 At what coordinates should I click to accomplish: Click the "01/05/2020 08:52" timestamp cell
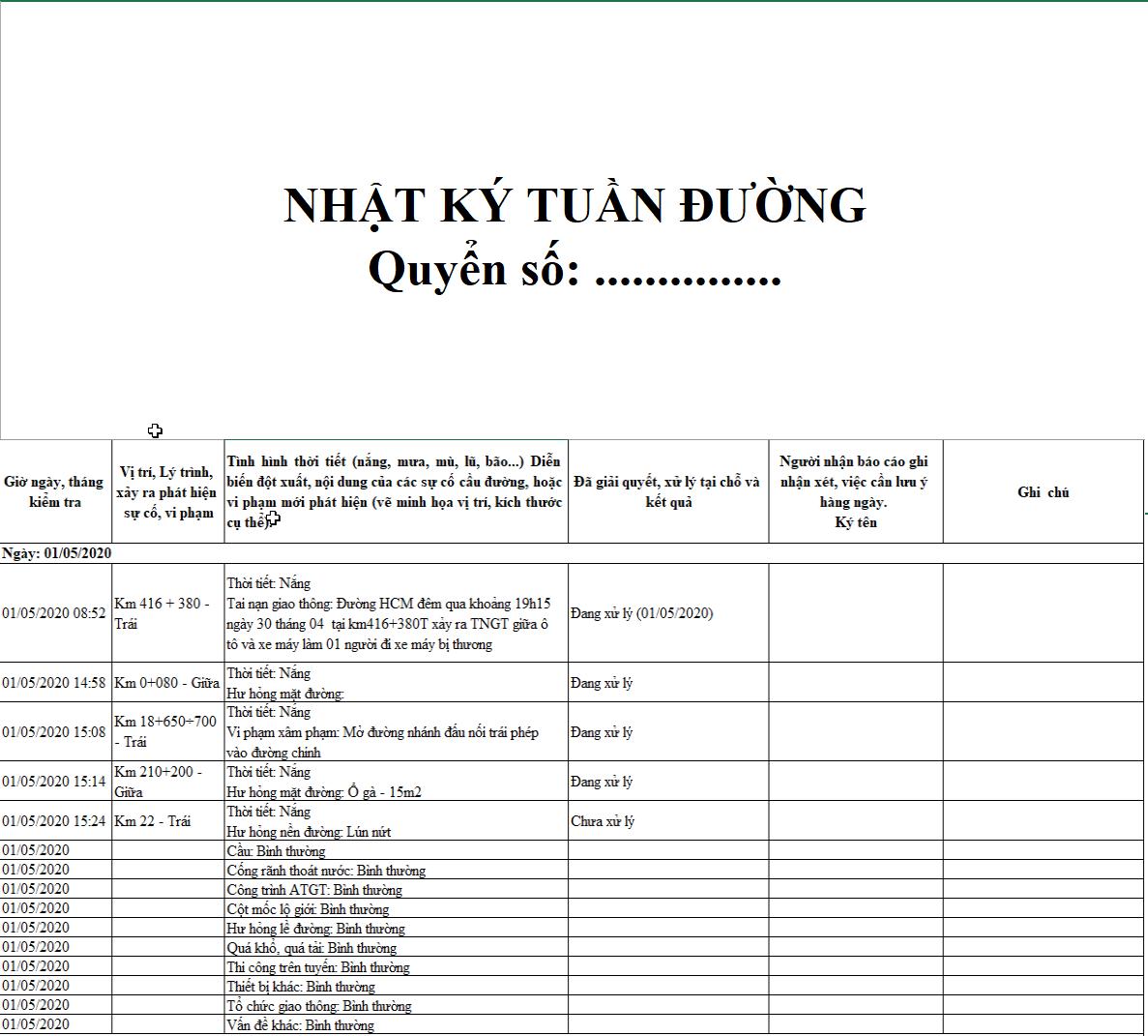pos(55,613)
